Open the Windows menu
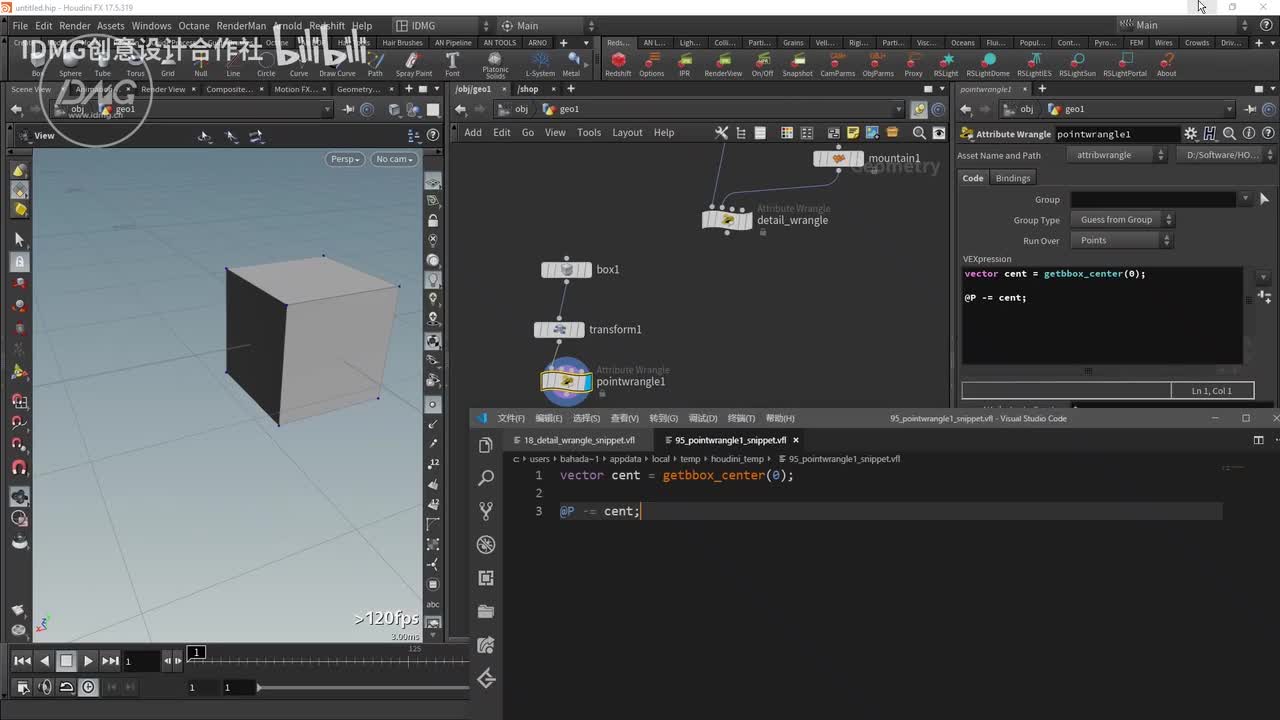1280x720 pixels. (x=151, y=26)
